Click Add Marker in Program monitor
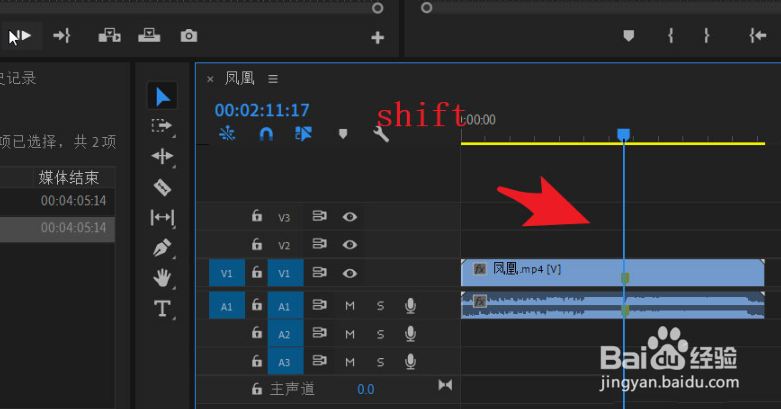781x409 pixels. tap(629, 35)
